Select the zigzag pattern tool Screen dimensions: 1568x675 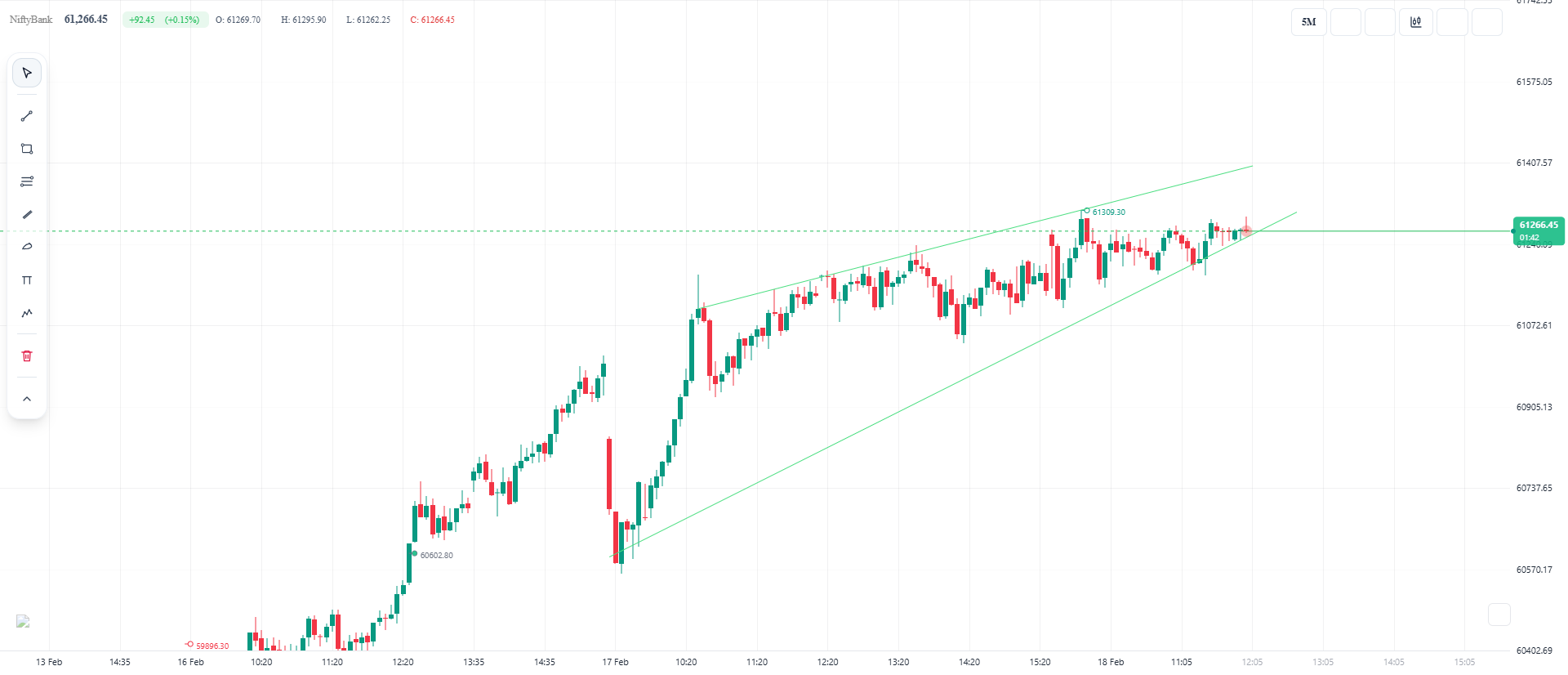coord(27,313)
